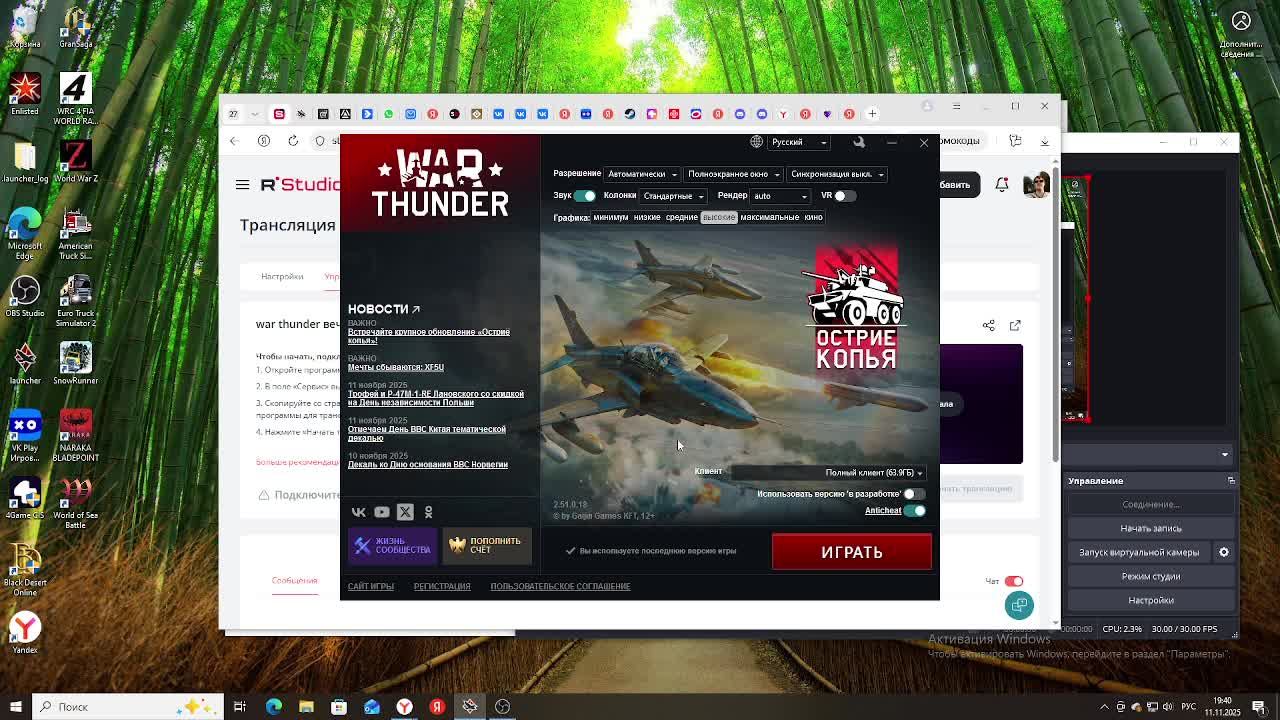Screen dimensions: 1280x720
Task: Open the Русский language dropdown
Action: click(x=800, y=142)
